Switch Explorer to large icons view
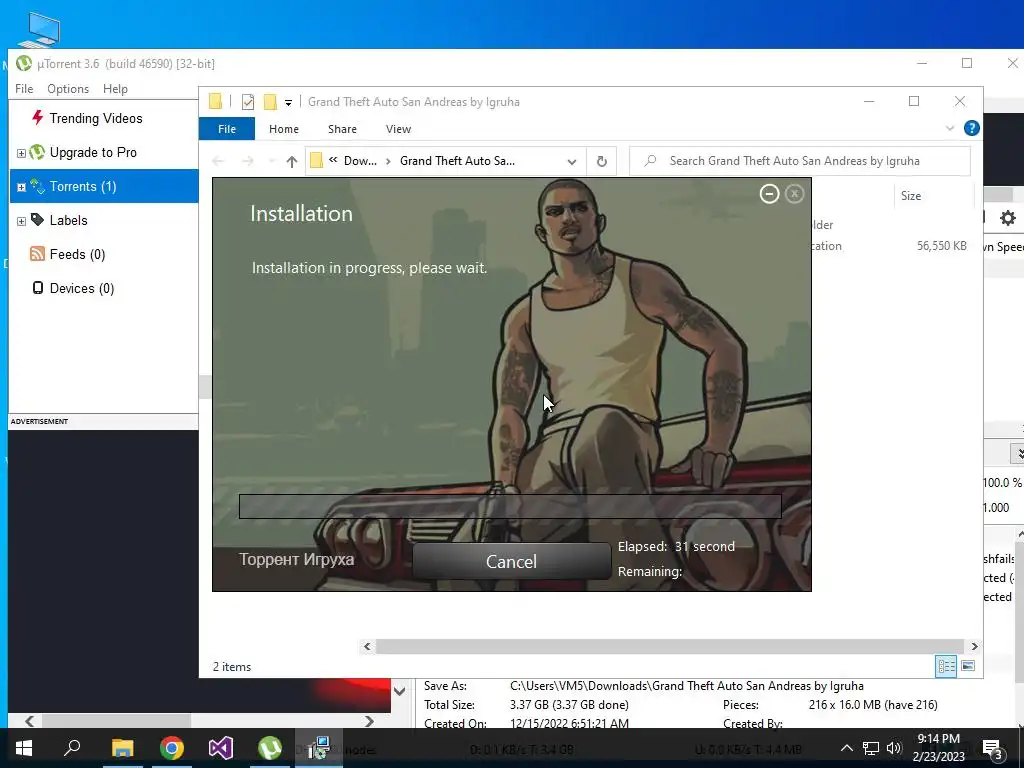This screenshot has width=1024, height=768. click(x=968, y=666)
